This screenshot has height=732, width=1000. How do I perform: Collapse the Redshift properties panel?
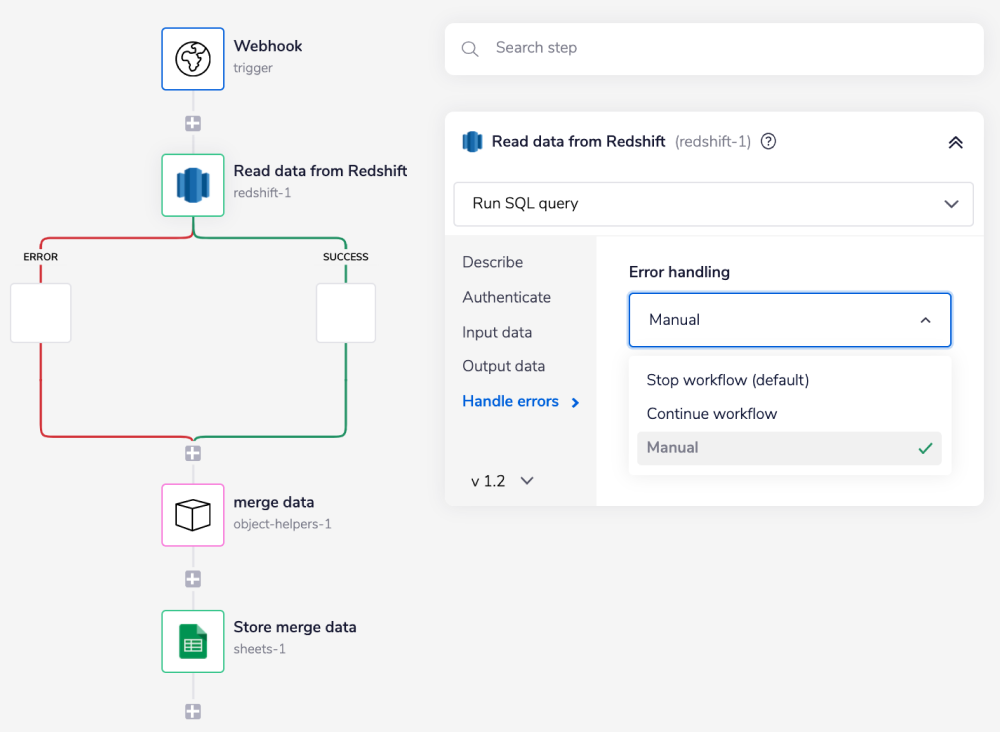(x=955, y=142)
